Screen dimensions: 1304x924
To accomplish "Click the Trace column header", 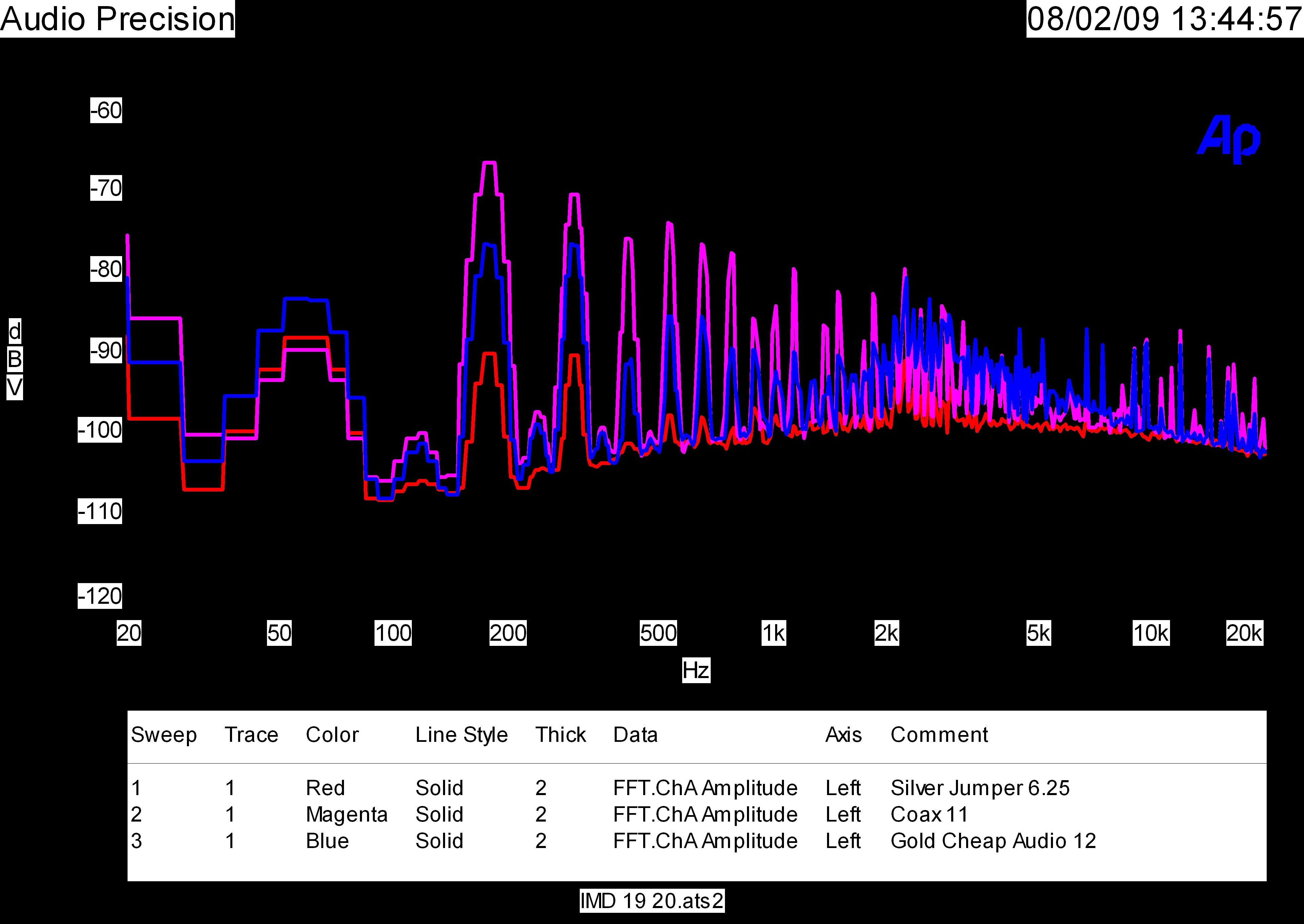I will tap(251, 735).
